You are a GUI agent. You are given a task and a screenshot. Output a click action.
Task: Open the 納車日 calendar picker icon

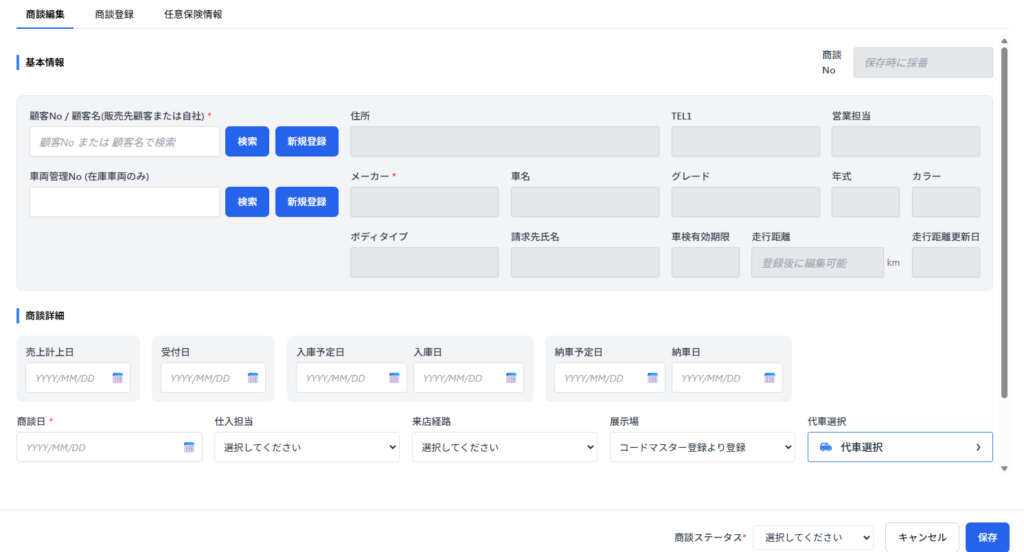769,378
